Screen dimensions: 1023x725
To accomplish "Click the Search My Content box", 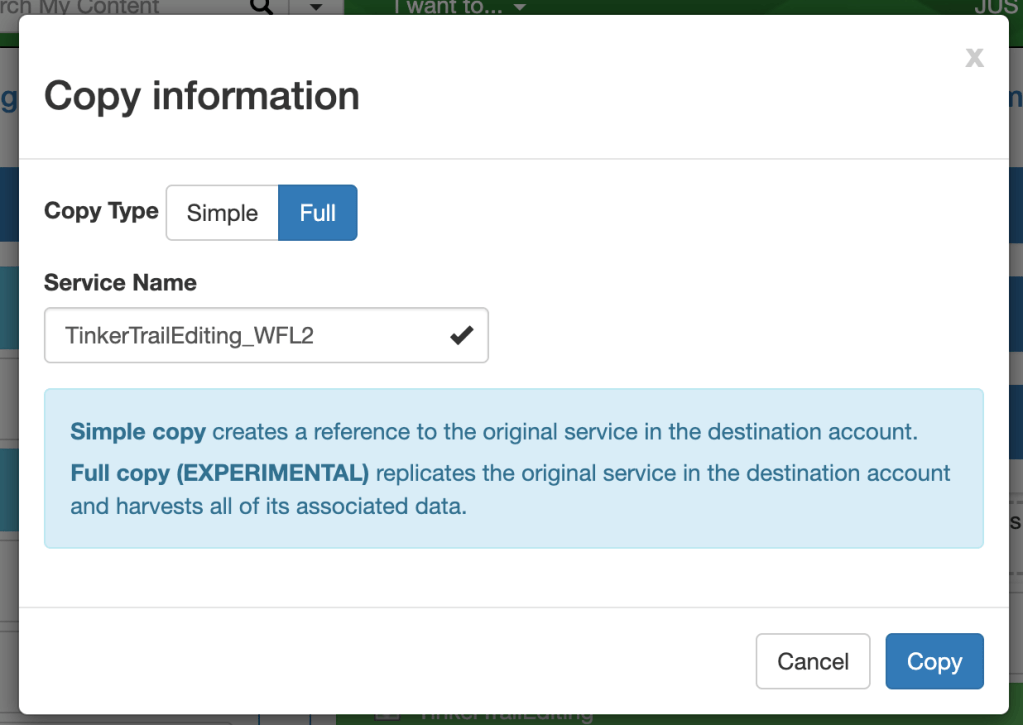I will point(100,7).
